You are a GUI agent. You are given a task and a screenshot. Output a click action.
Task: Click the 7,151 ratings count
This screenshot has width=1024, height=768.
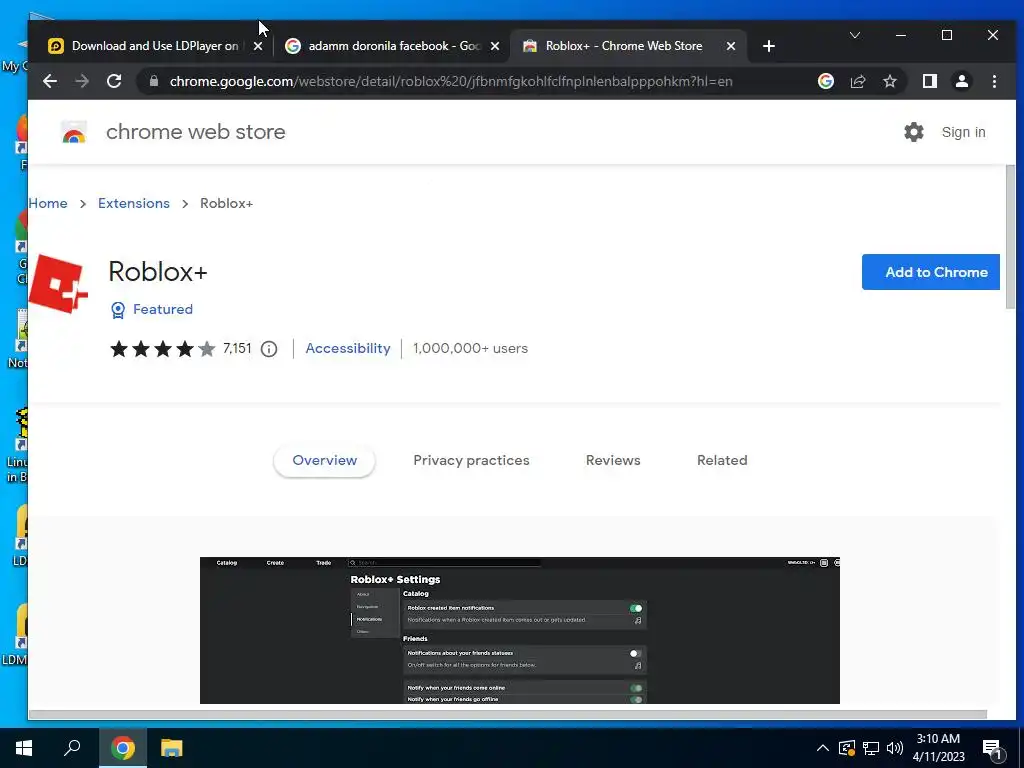pos(237,348)
